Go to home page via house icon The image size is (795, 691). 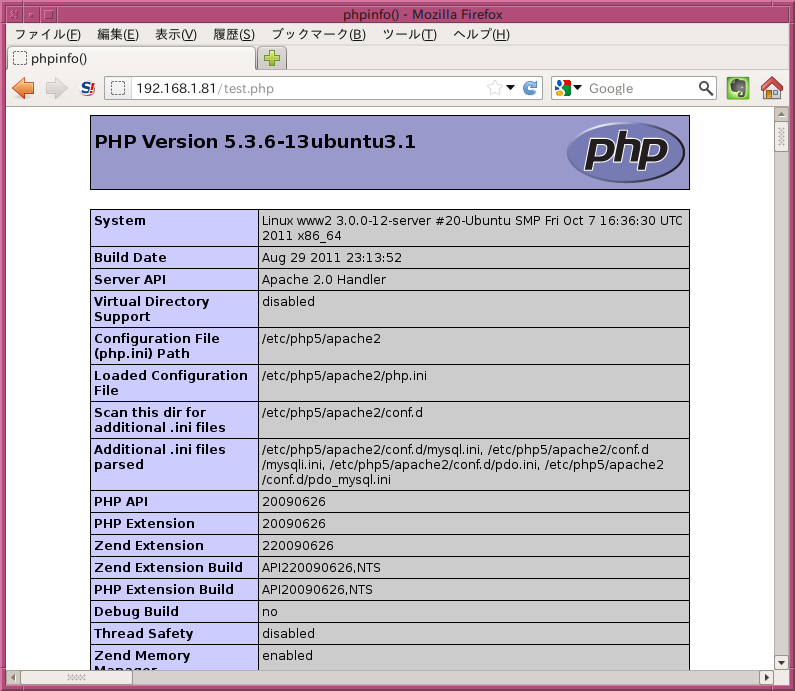(772, 88)
